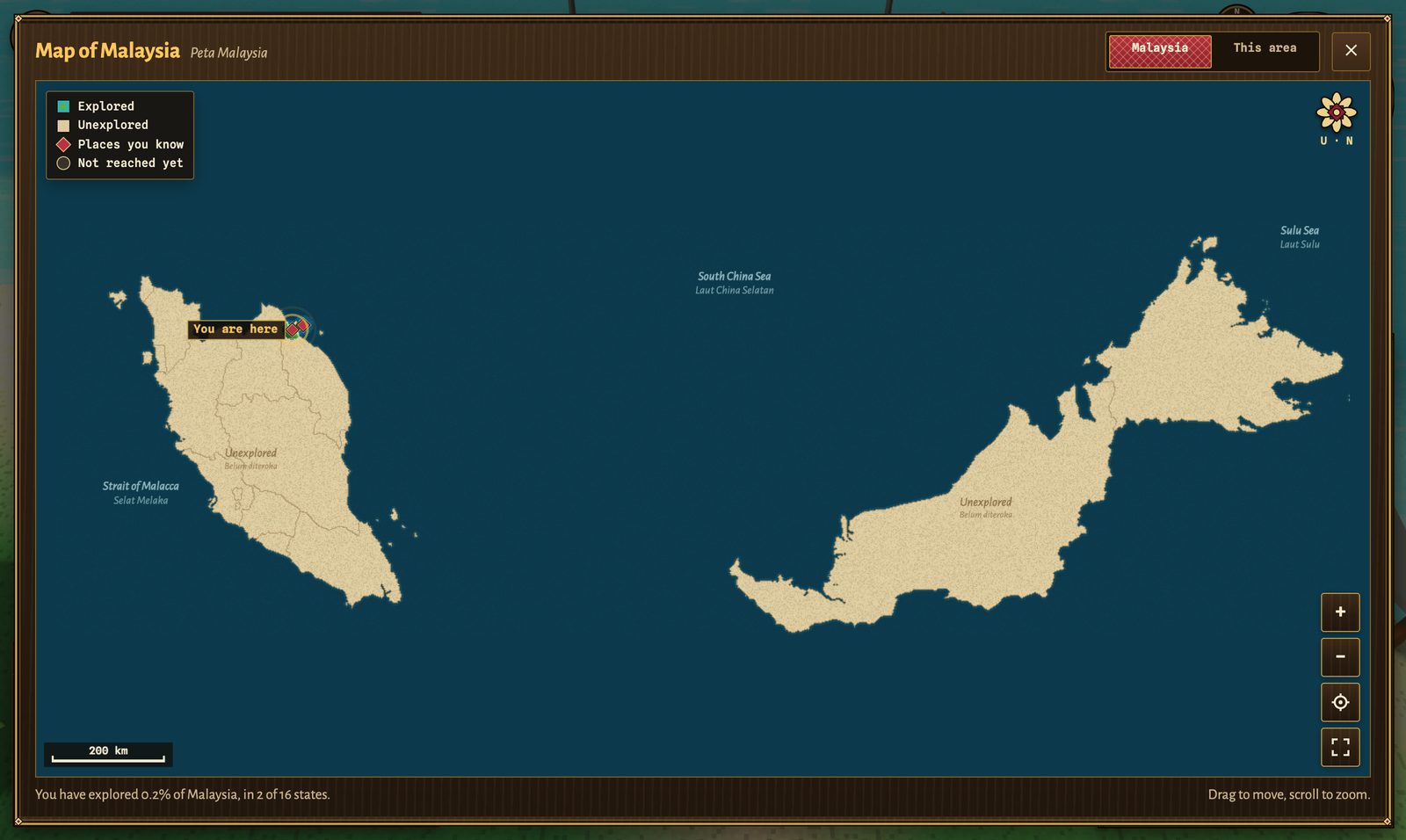Click the Strait of Malacca label
Viewport: 1406px width, 840px height.
pyautogui.click(x=141, y=493)
